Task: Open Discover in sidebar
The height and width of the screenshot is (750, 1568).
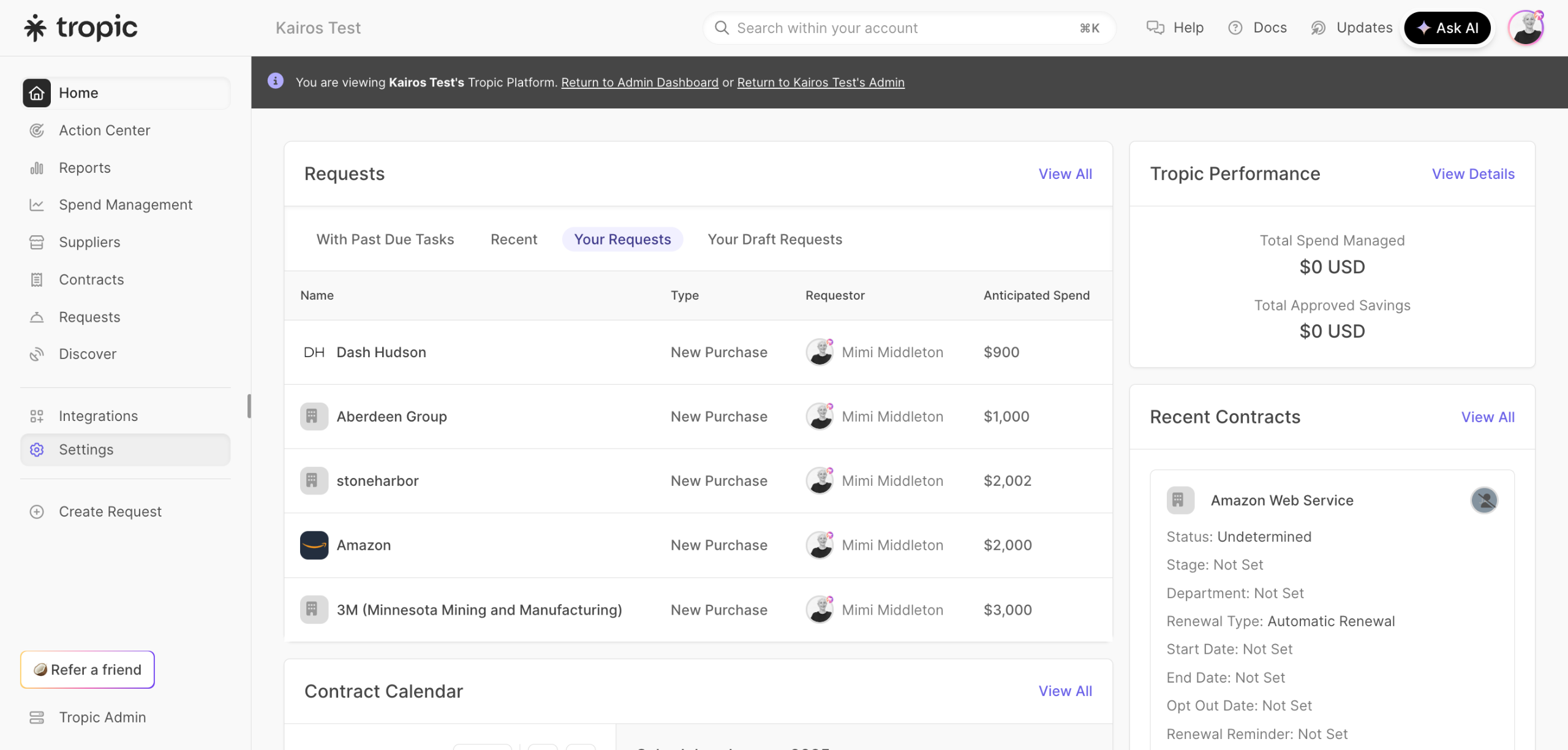Action: [x=87, y=354]
